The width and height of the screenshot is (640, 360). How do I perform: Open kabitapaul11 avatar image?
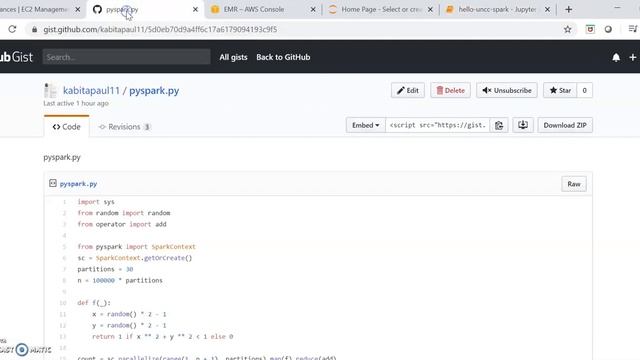(50, 90)
